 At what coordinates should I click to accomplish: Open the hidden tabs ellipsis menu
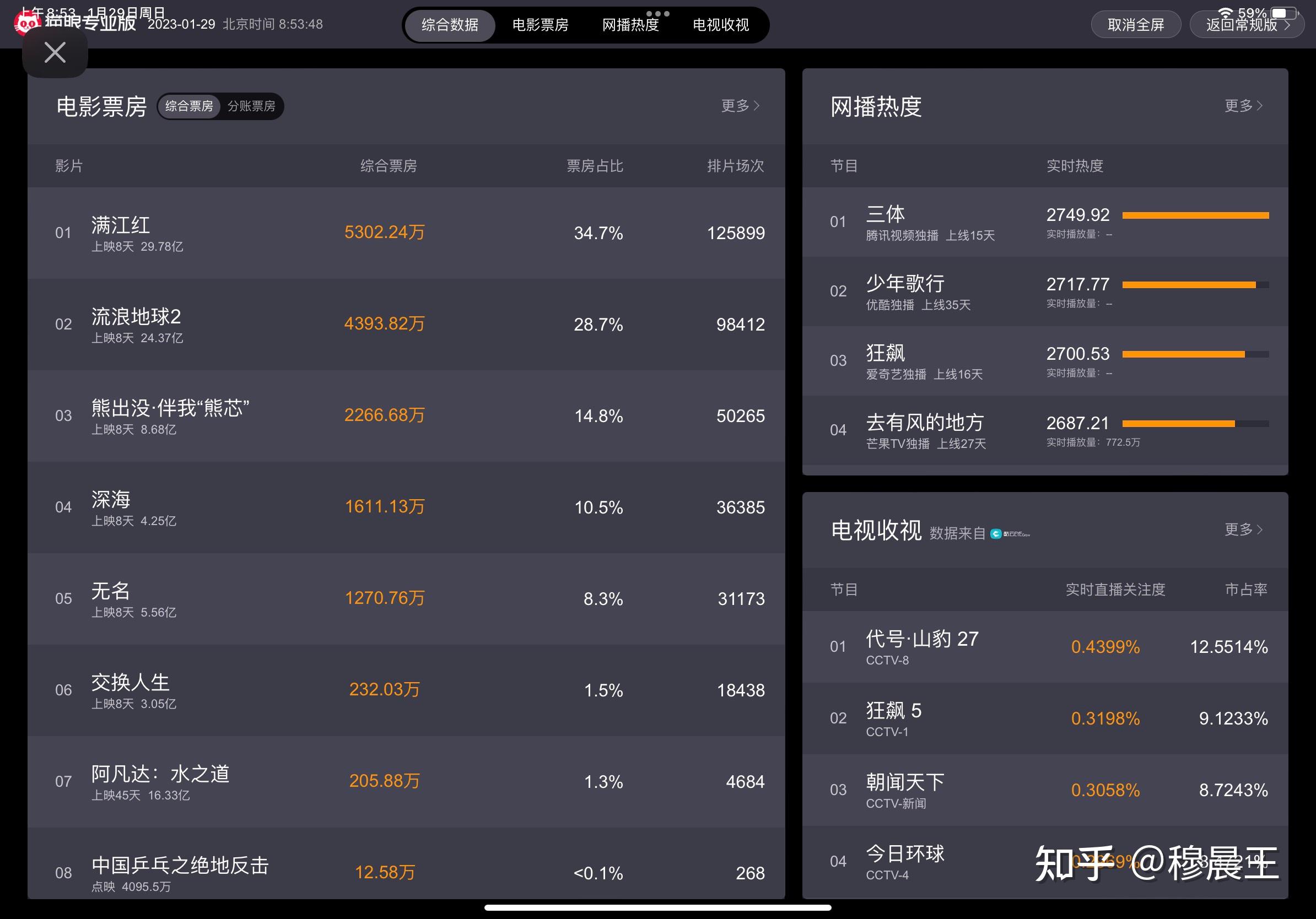pos(659,13)
